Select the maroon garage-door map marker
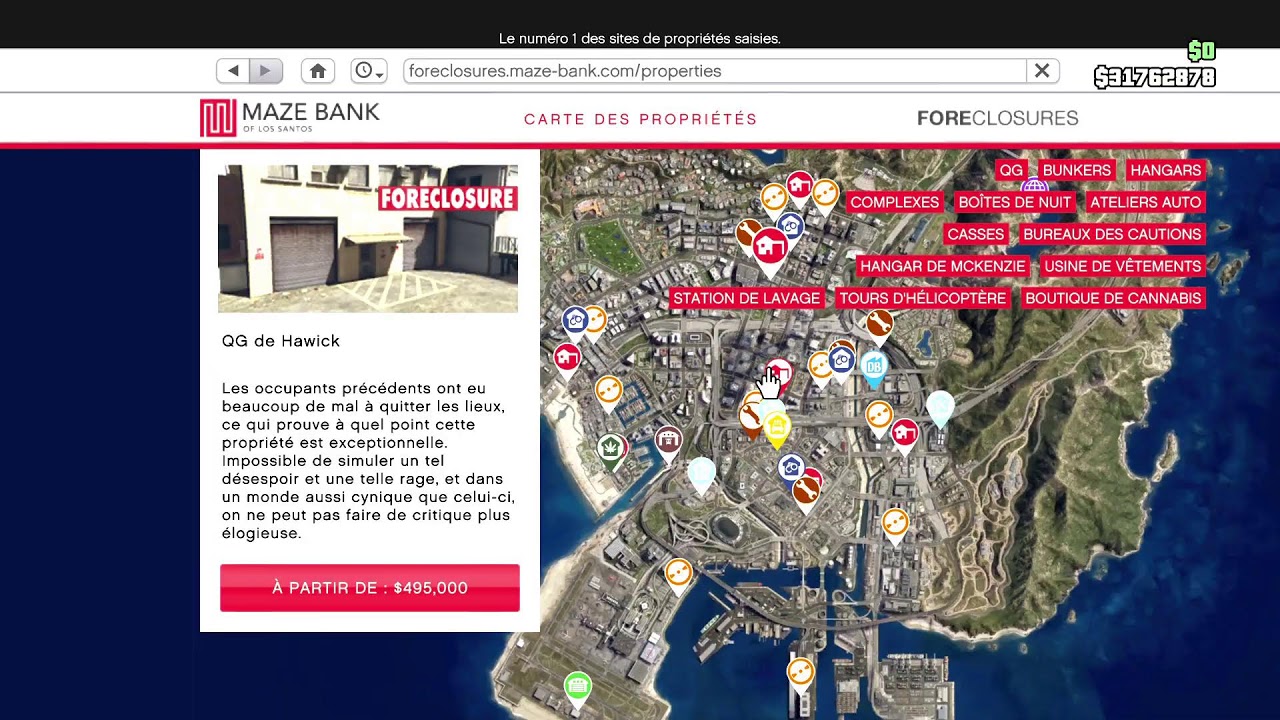Image resolution: width=1280 pixels, height=720 pixels. click(668, 443)
